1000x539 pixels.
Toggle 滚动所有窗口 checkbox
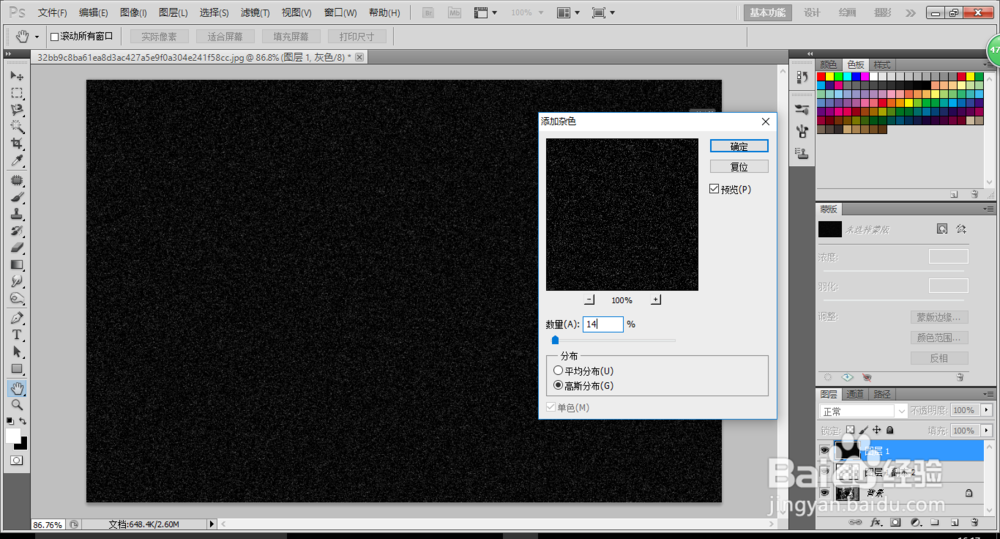[54, 36]
